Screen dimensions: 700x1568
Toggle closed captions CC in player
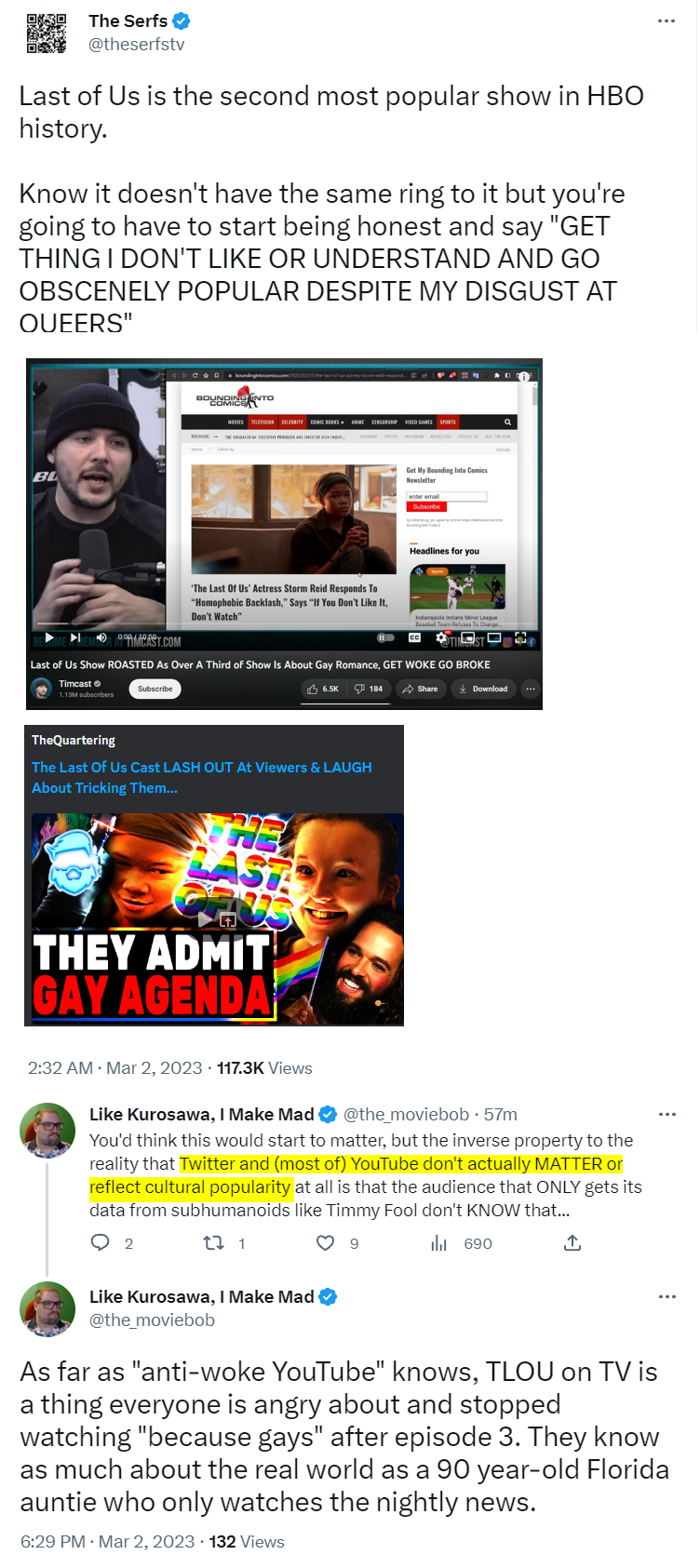click(x=415, y=637)
